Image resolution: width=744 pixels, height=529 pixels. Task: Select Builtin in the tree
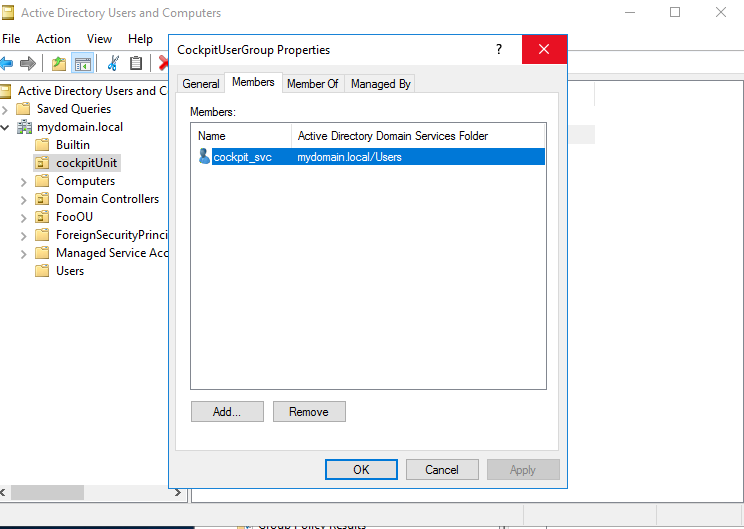73,145
